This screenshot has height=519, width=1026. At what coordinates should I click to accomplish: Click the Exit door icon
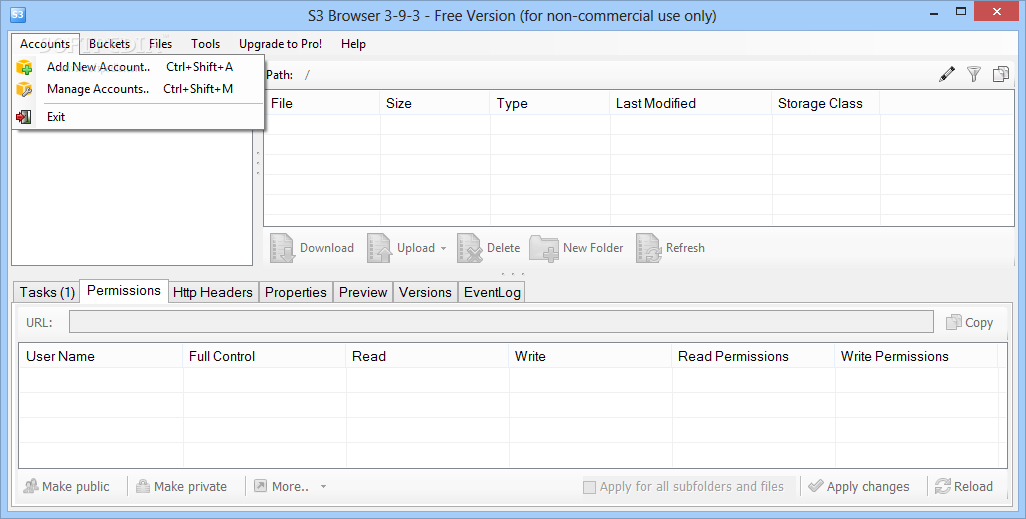point(24,117)
